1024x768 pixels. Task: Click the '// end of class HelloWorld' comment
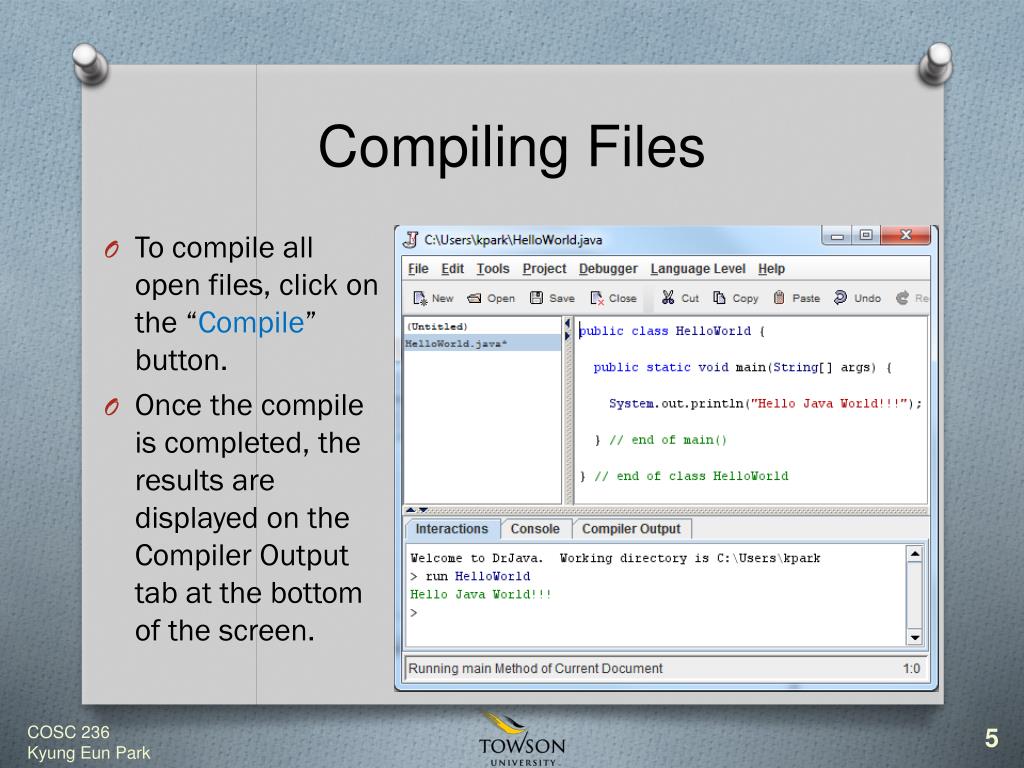click(x=691, y=476)
